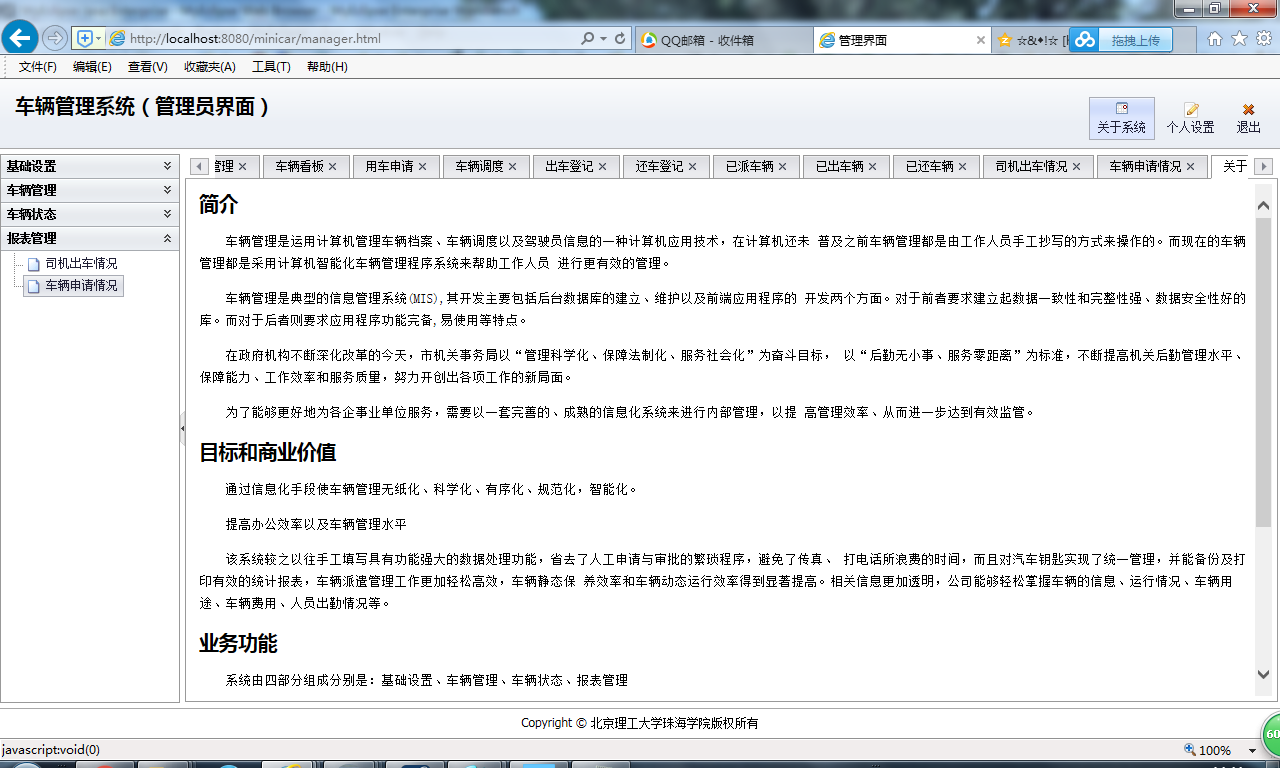The height and width of the screenshot is (768, 1280).
Task: Switch to the QQ邮箱 - 收件箱 browser tab
Action: coord(723,40)
